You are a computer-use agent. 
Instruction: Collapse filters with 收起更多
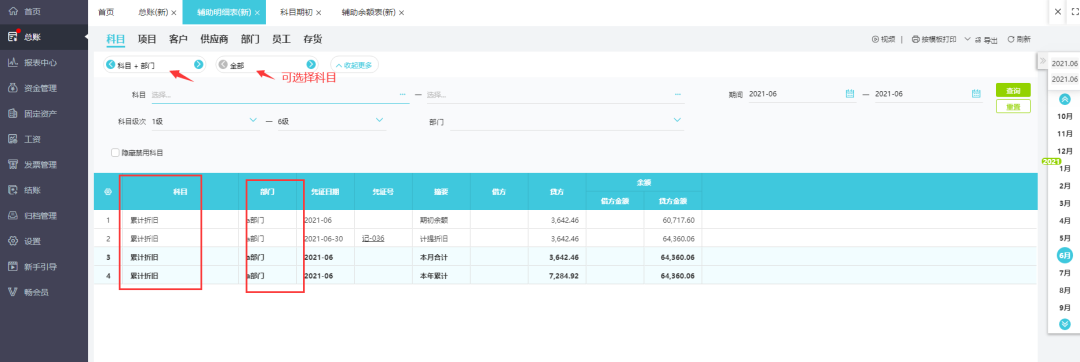tap(354, 65)
